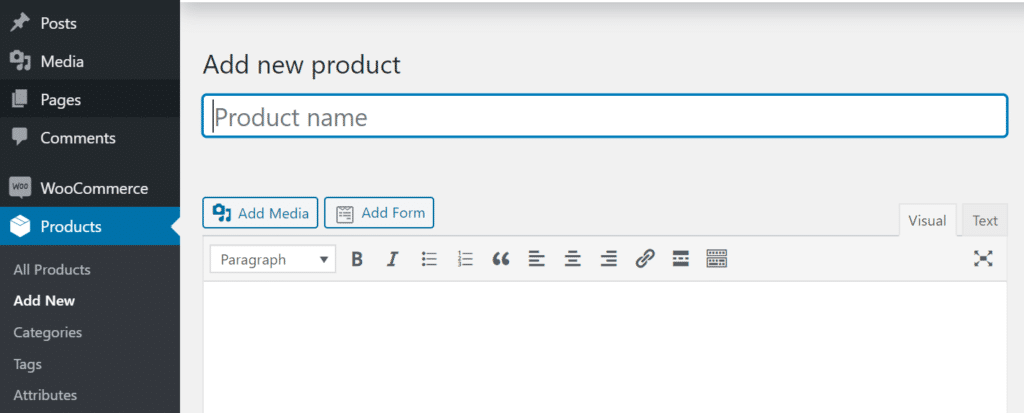1024x413 pixels.
Task: Apply italic formatting in editor toolbar
Action: tap(392, 259)
